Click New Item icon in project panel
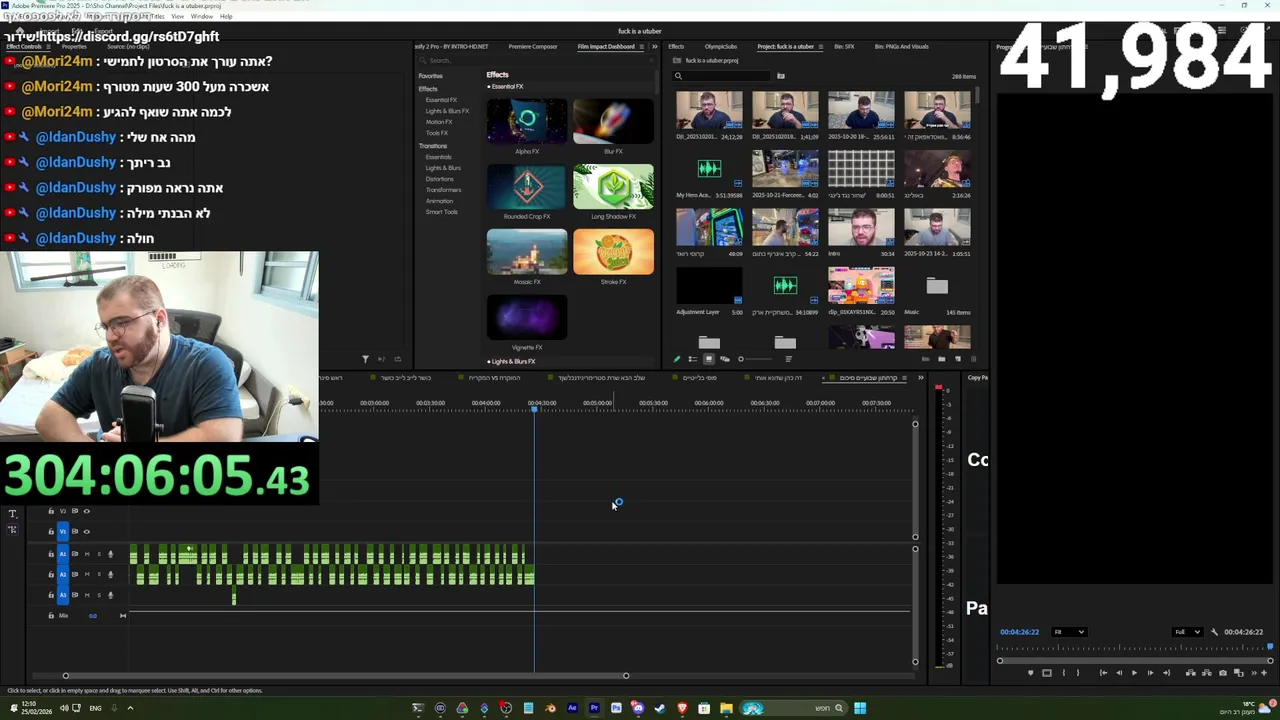The height and width of the screenshot is (720, 1280). 958,359
